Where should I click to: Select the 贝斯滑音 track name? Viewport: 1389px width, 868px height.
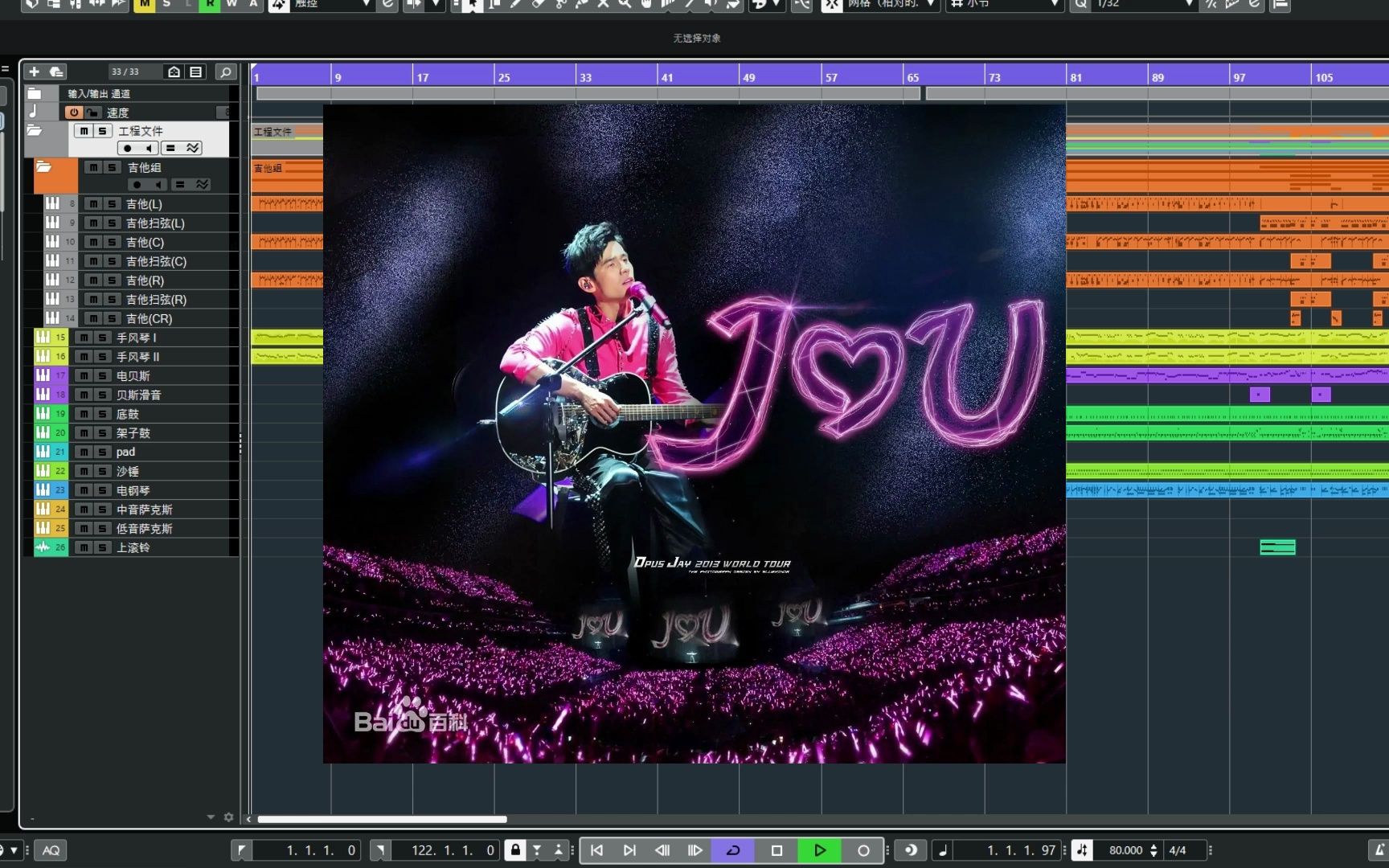(139, 395)
